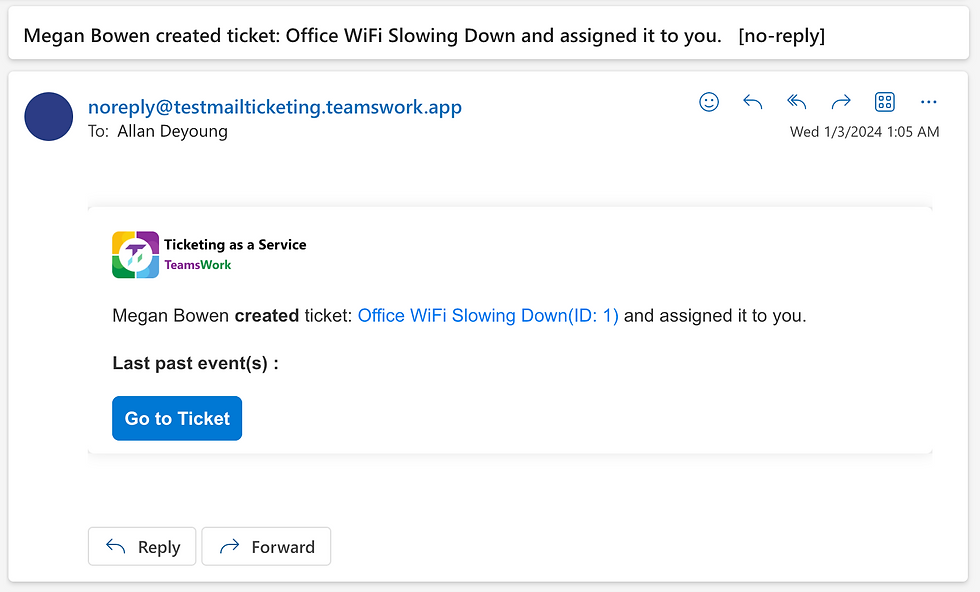The height and width of the screenshot is (592, 980).
Task: Click the reply arrow icon in top toolbar
Action: click(x=753, y=102)
